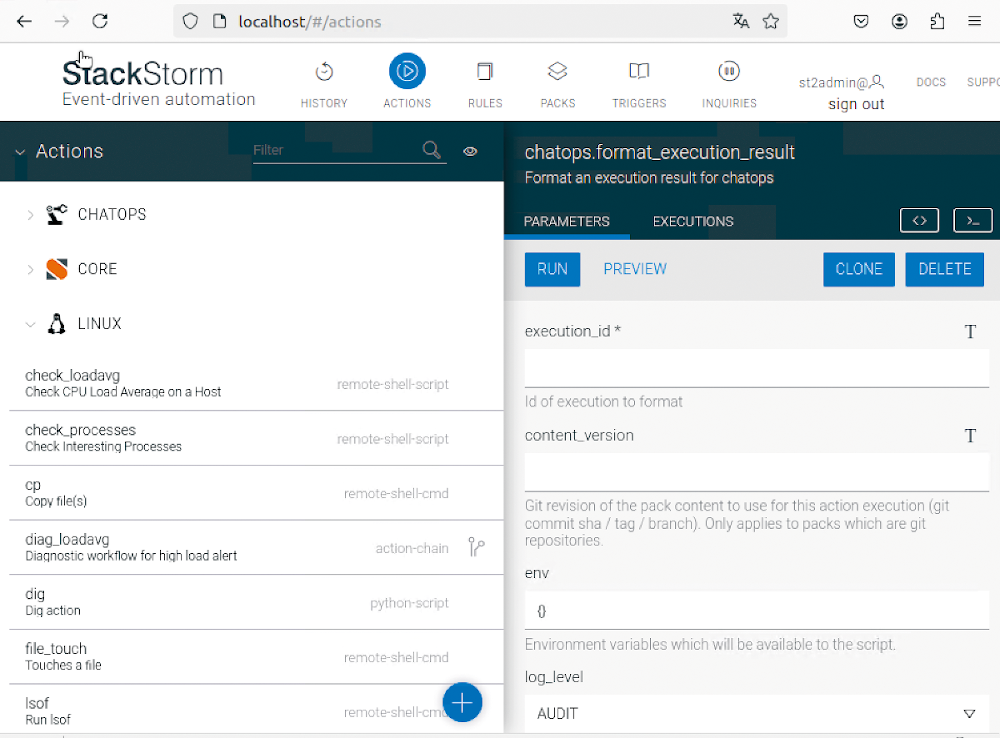Collapse the Actions panel chevron
The height and width of the screenshot is (738, 1000).
click(20, 152)
